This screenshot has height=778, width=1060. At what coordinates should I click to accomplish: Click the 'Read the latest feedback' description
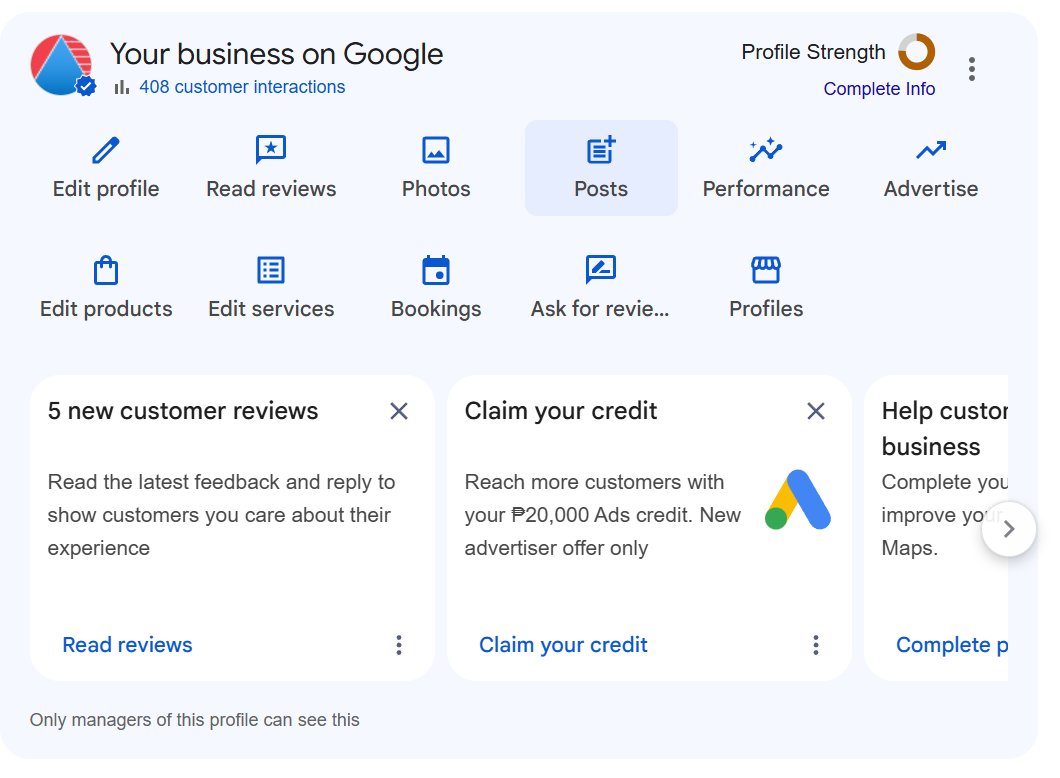coord(221,515)
